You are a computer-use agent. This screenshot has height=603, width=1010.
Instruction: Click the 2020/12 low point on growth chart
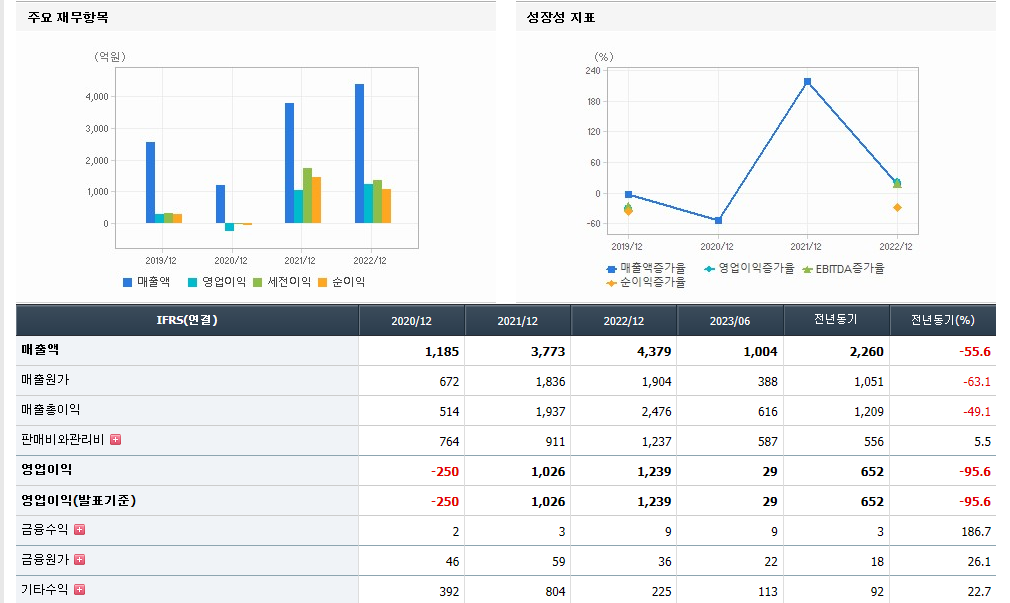tap(718, 220)
